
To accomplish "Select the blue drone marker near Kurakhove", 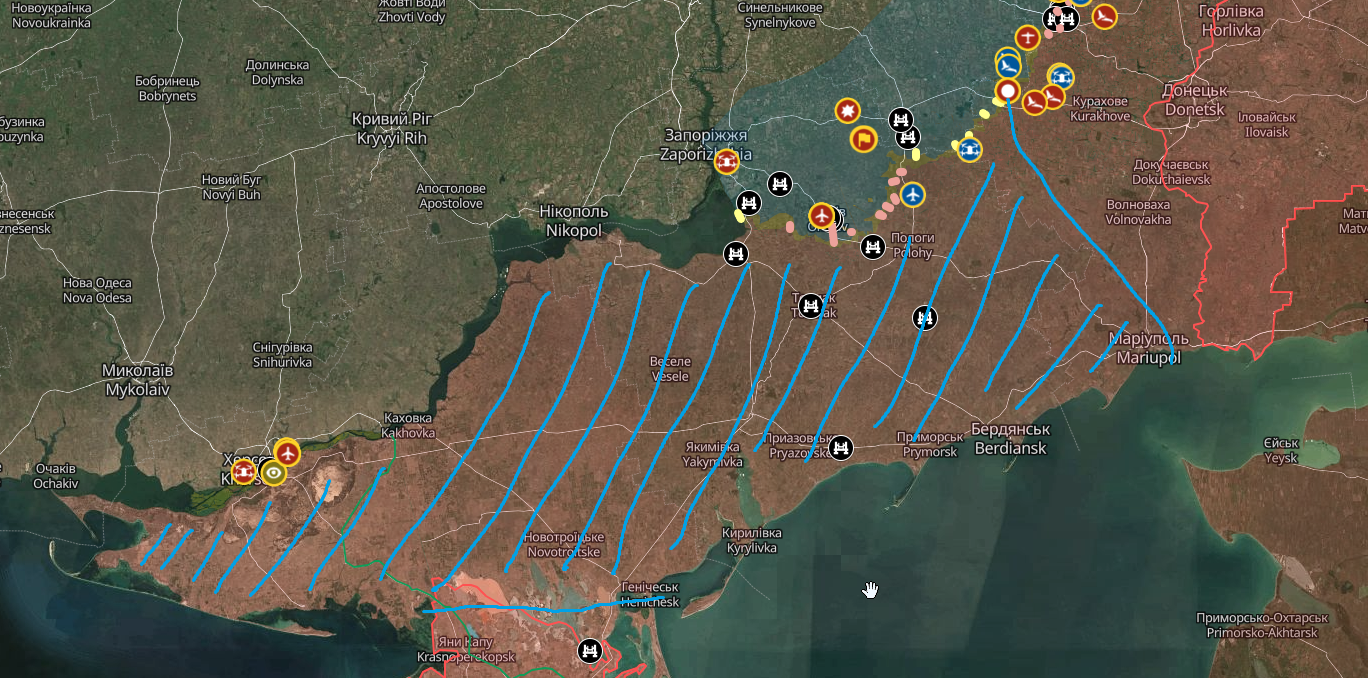I will [x=1061, y=75].
